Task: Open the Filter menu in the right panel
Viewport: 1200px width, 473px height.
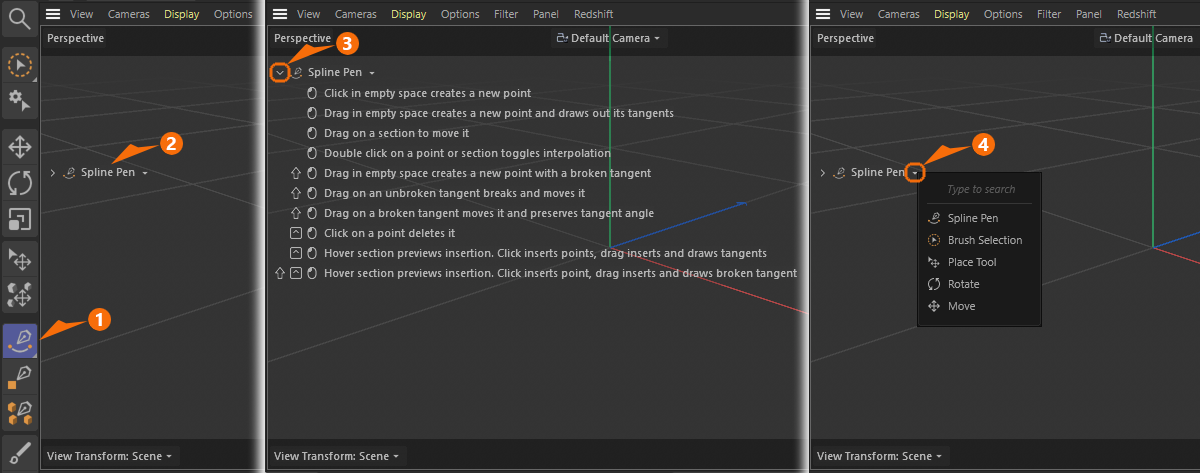Action: 1049,14
